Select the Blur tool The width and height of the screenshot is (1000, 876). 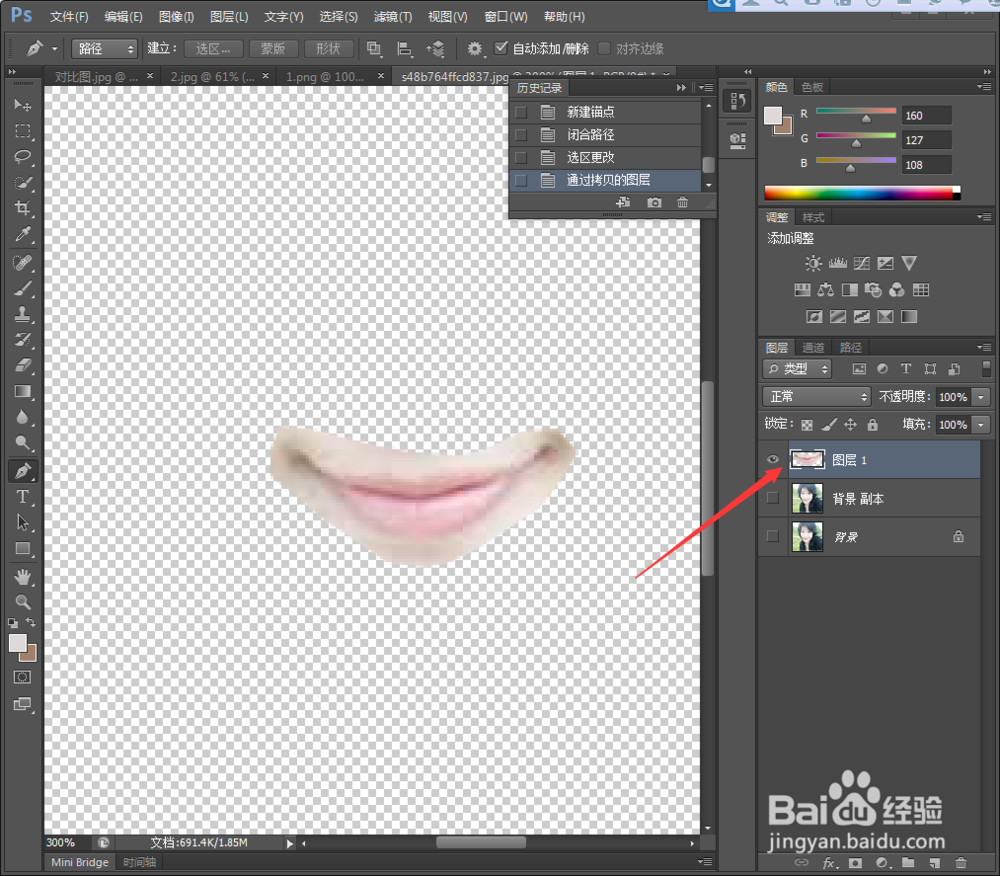click(22, 417)
